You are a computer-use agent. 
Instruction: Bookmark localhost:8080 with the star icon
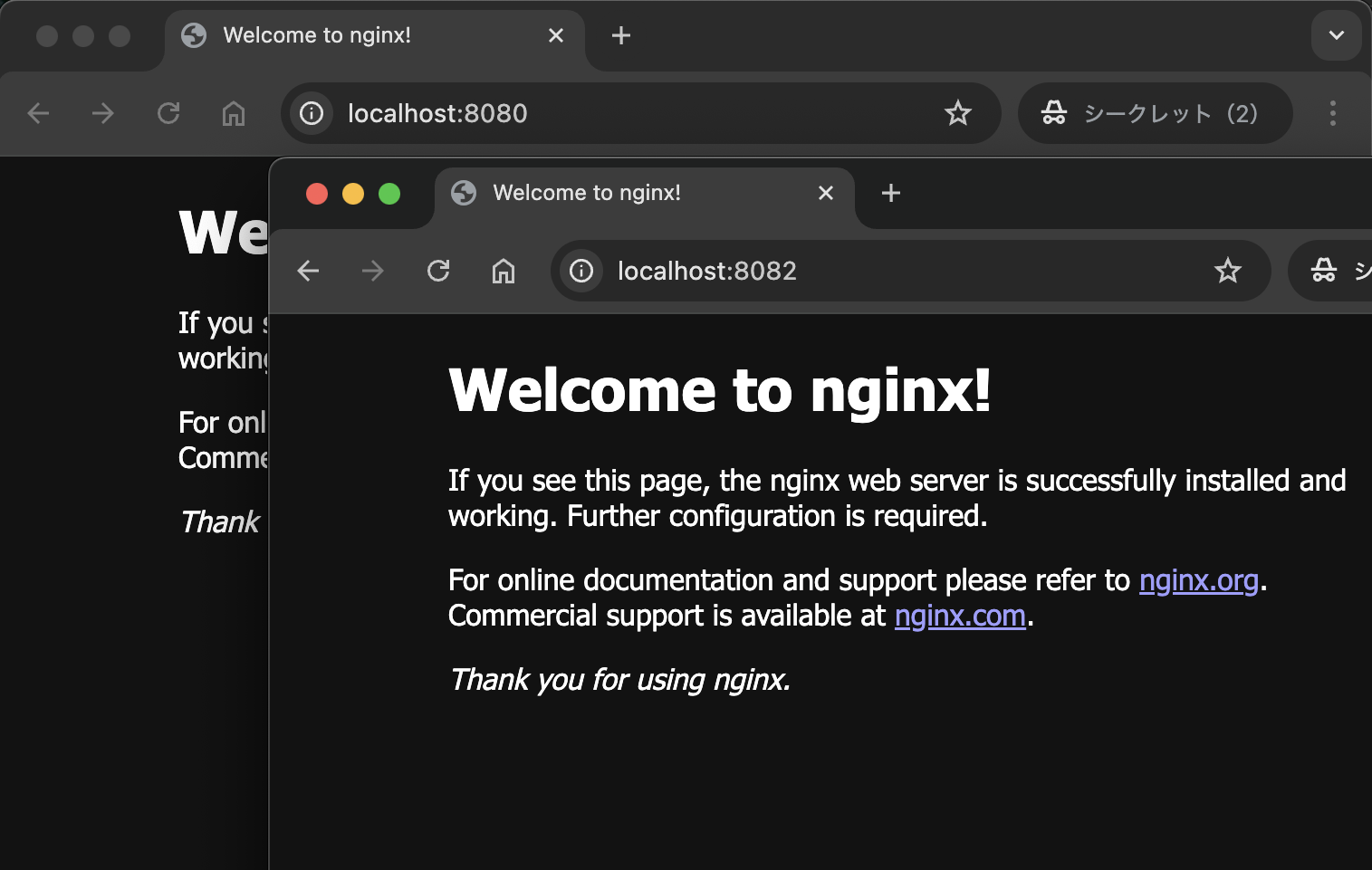click(x=957, y=113)
